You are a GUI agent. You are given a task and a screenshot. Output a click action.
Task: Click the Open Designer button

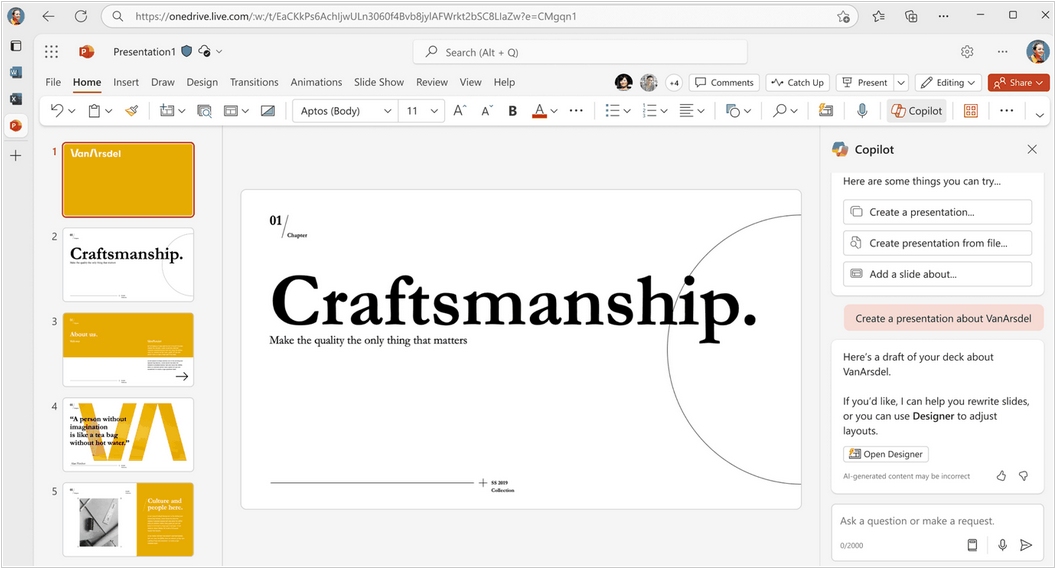(886, 454)
